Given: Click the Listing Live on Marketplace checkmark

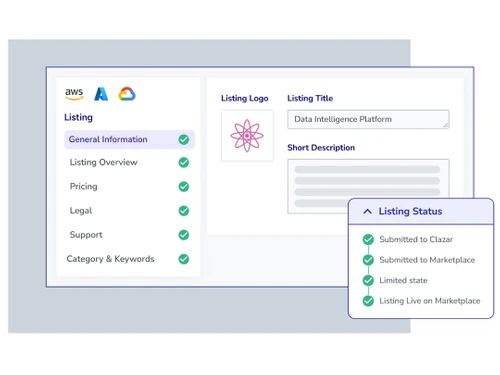Looking at the screenshot, I should coord(368,301).
